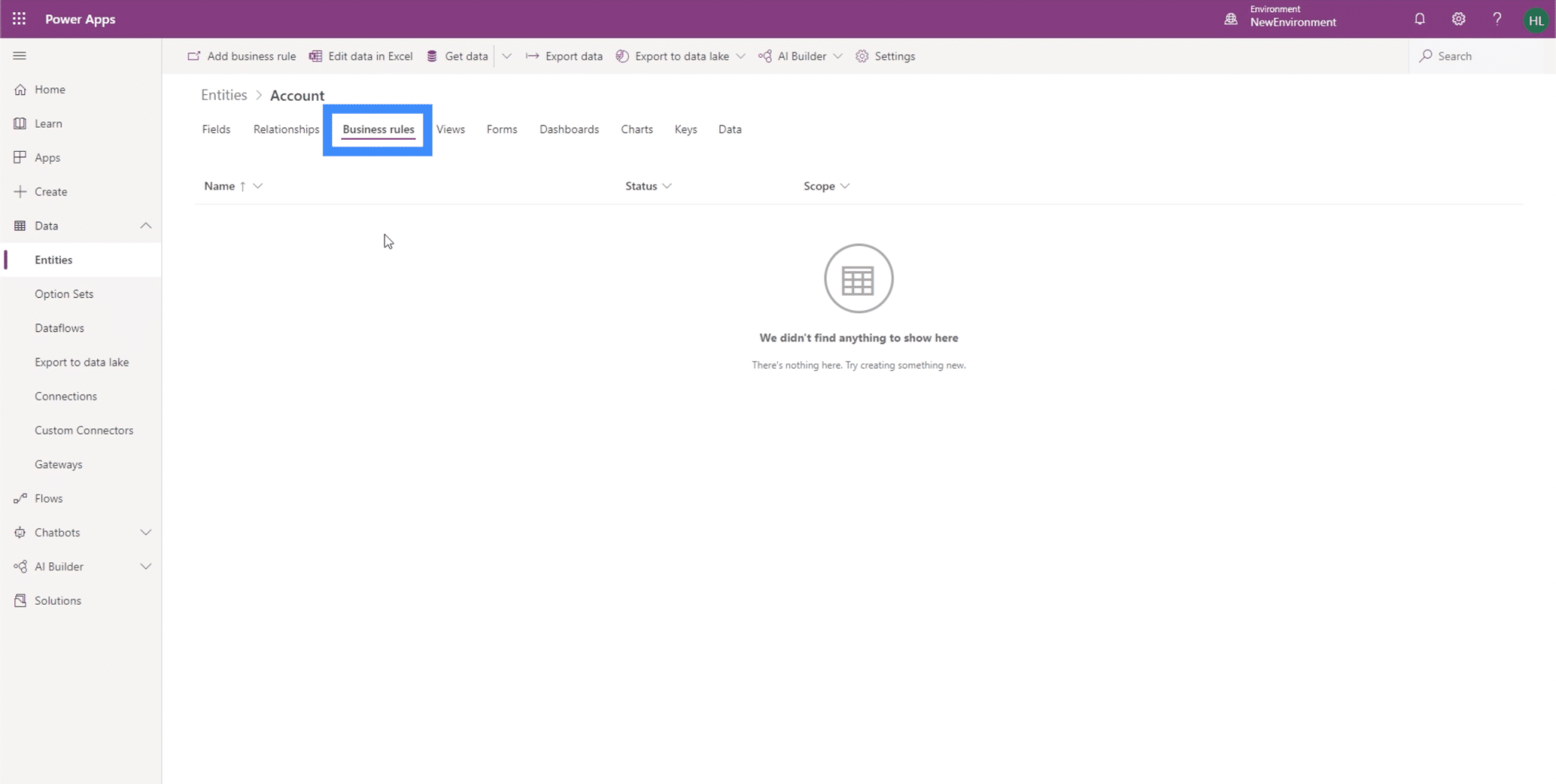Open Export to data lake dropdown arrow
Screen dimensions: 1556x784
coord(741,56)
